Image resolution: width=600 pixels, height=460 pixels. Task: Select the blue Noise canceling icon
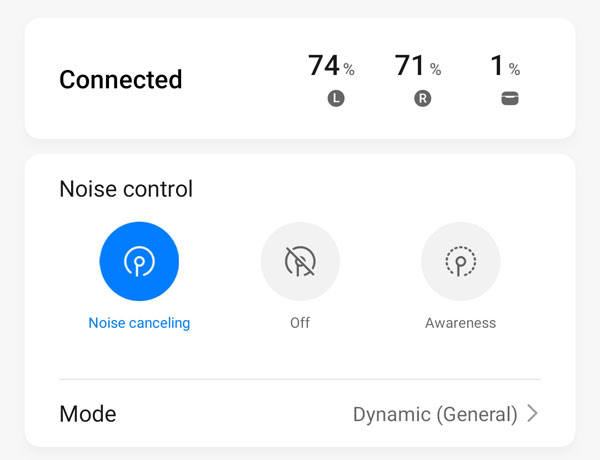click(139, 262)
